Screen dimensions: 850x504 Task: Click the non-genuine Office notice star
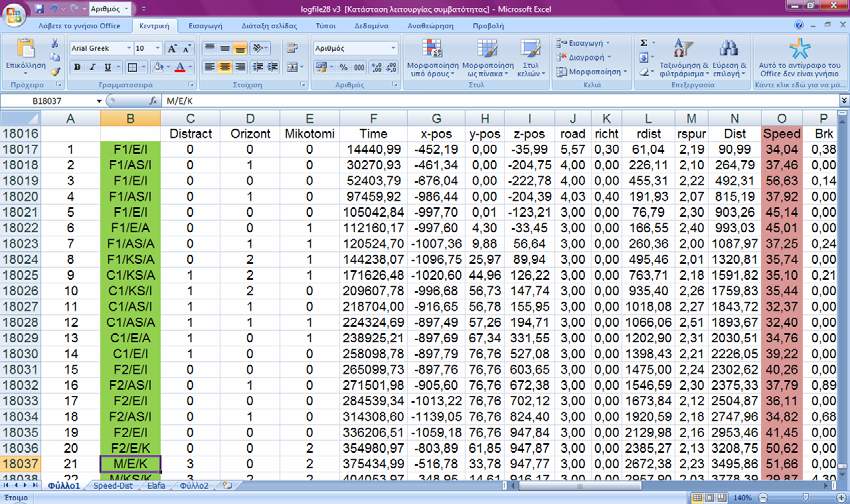(799, 49)
